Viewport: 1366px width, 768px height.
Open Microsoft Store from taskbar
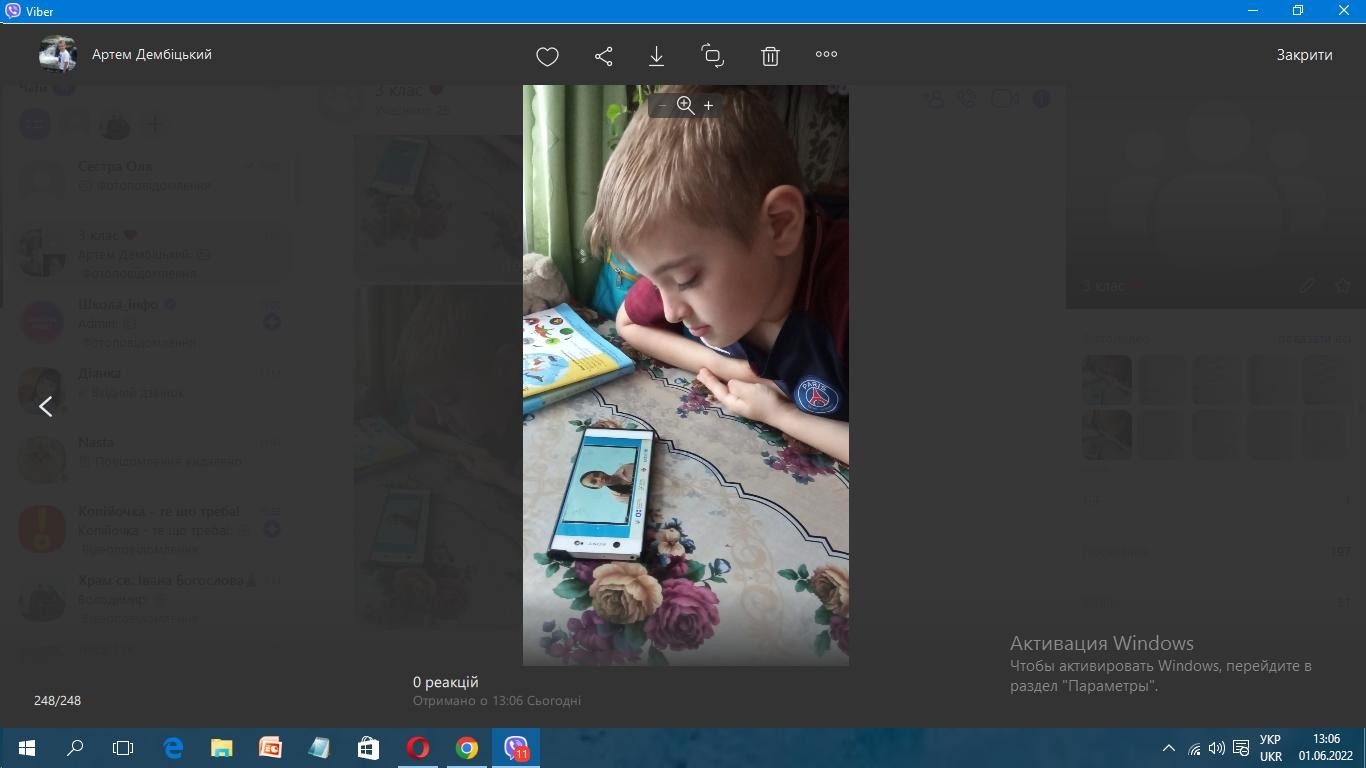point(368,748)
